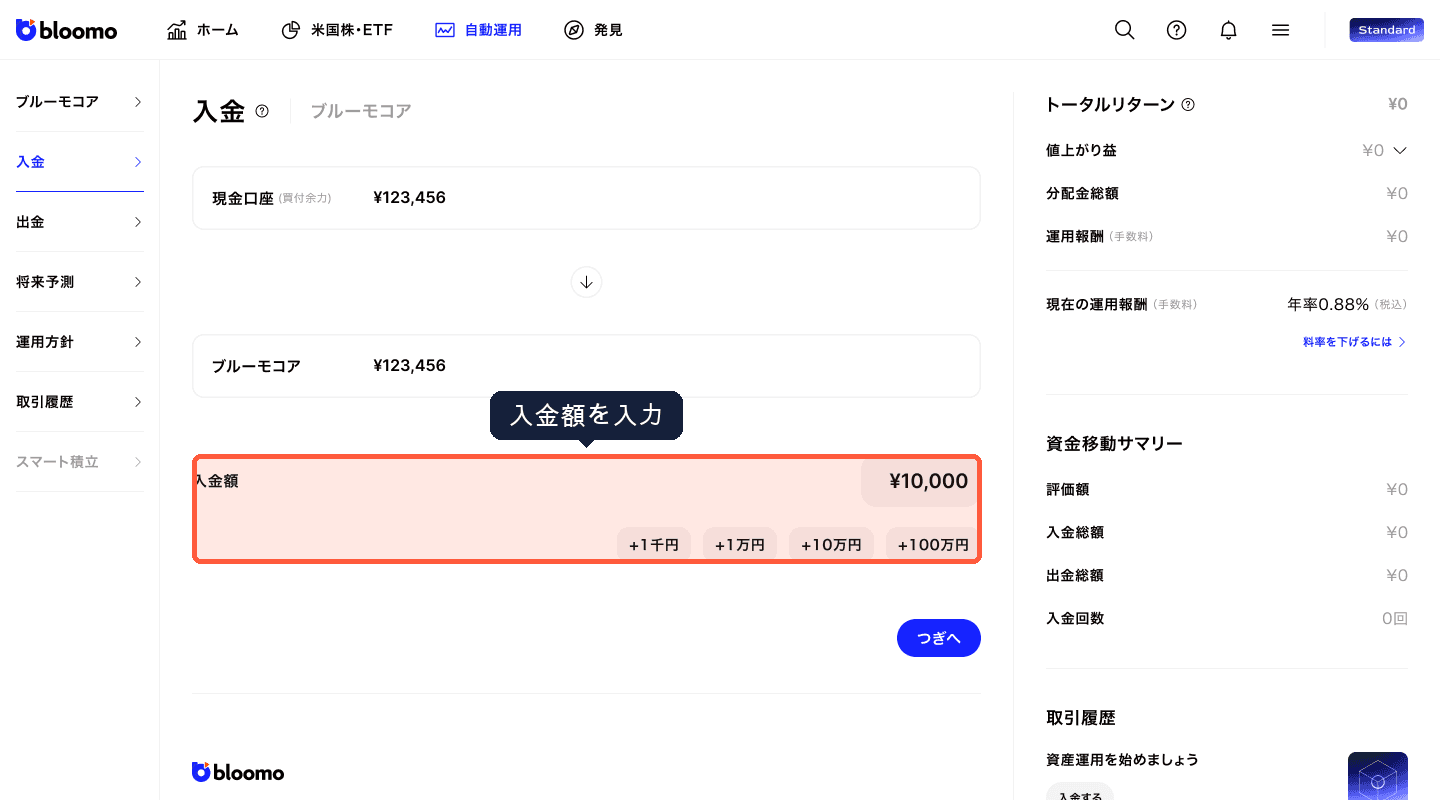Click the down-arrow circle between accounts
This screenshot has height=800, width=1440.
pos(586,282)
